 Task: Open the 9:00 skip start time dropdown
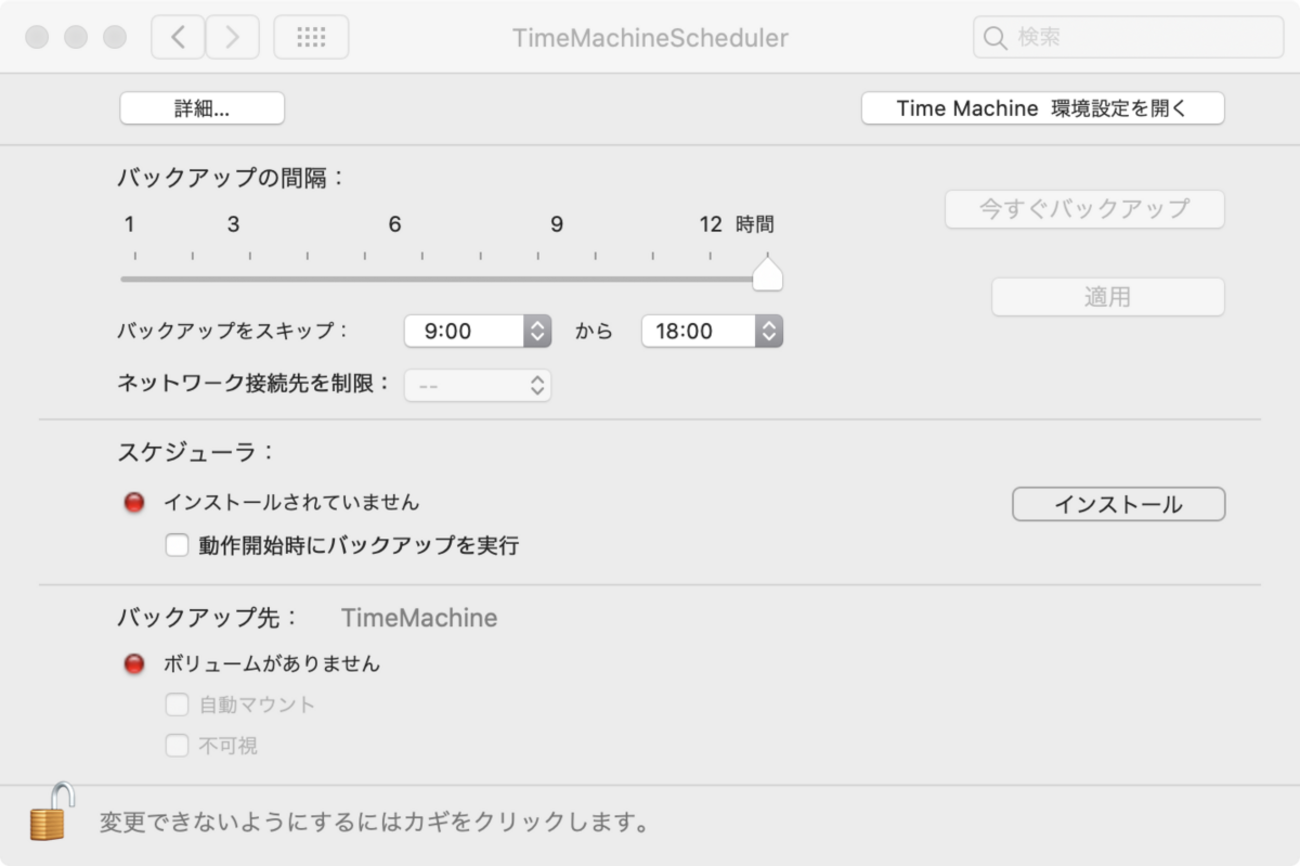tap(478, 331)
